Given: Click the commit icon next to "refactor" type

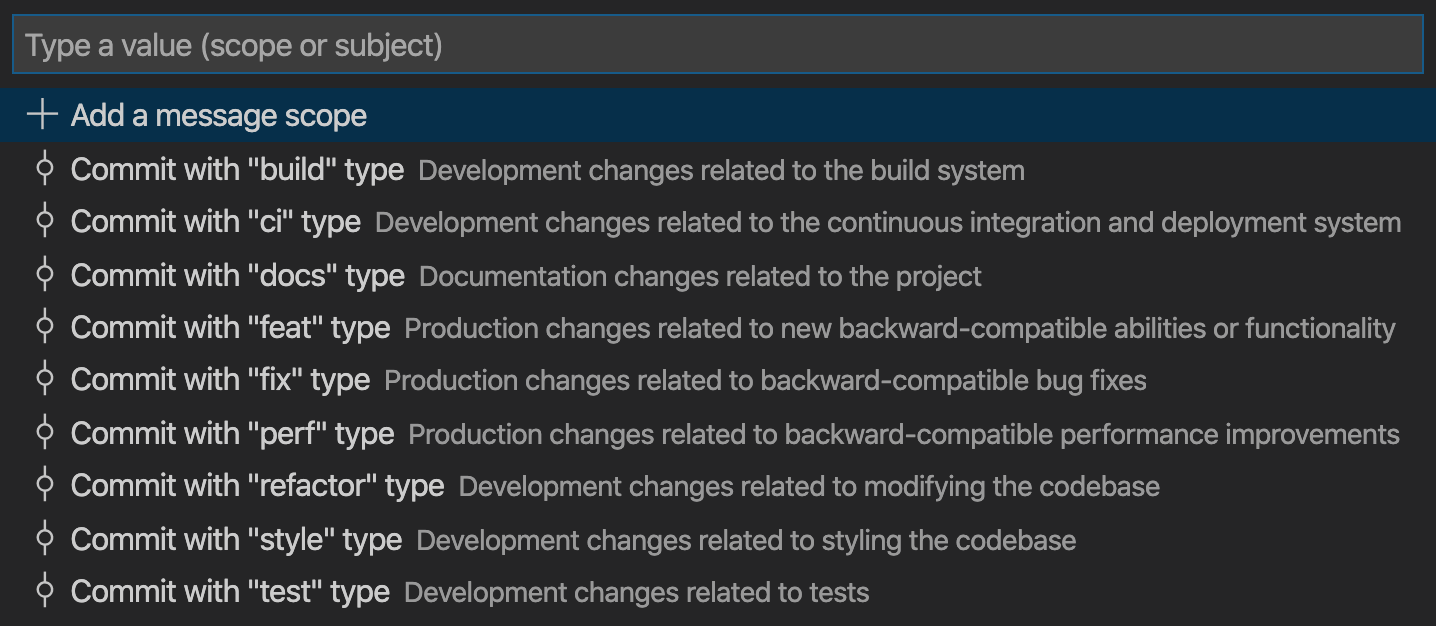Looking at the screenshot, I should coord(44,486).
